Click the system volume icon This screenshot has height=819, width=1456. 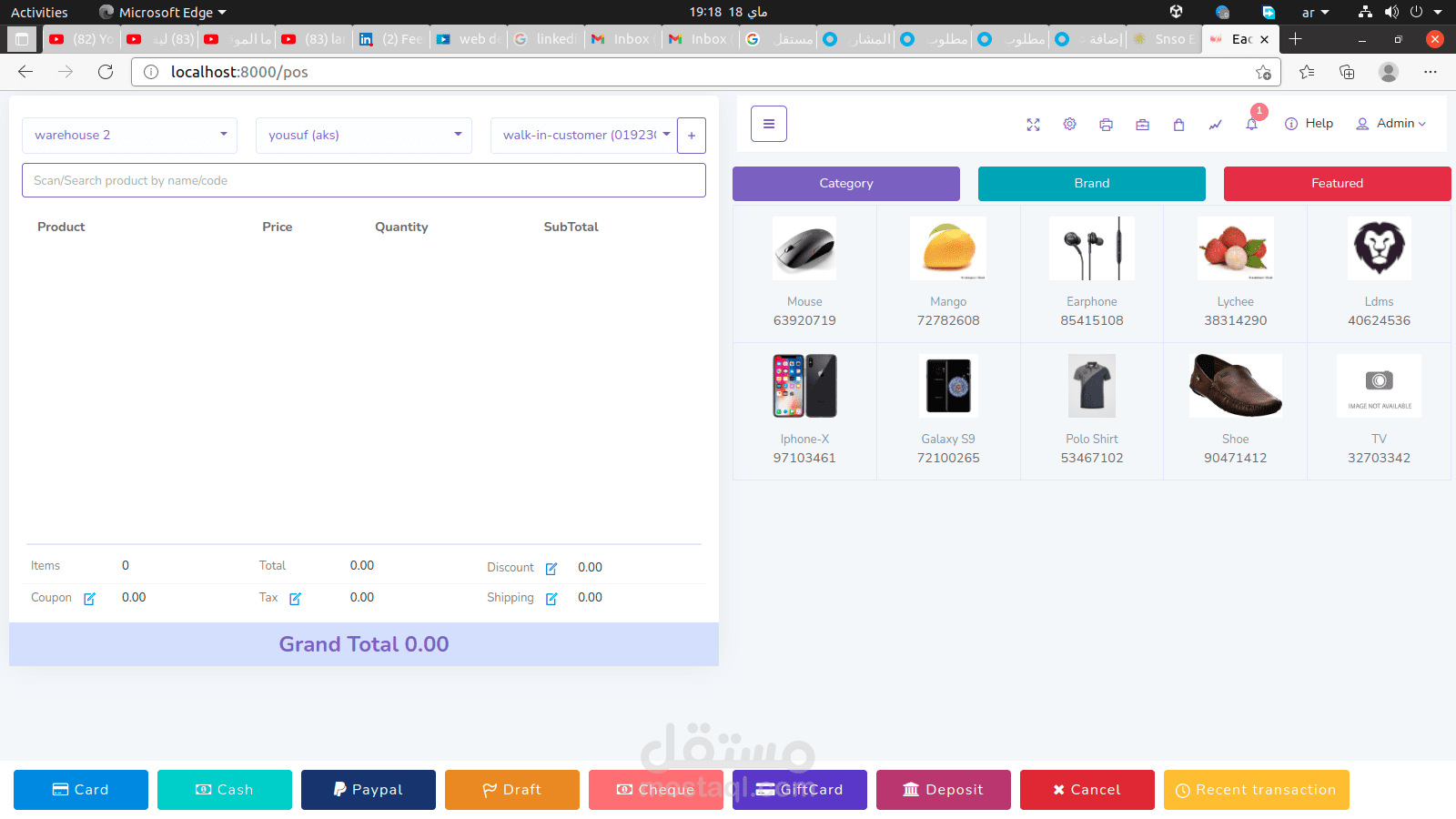[x=1391, y=12]
